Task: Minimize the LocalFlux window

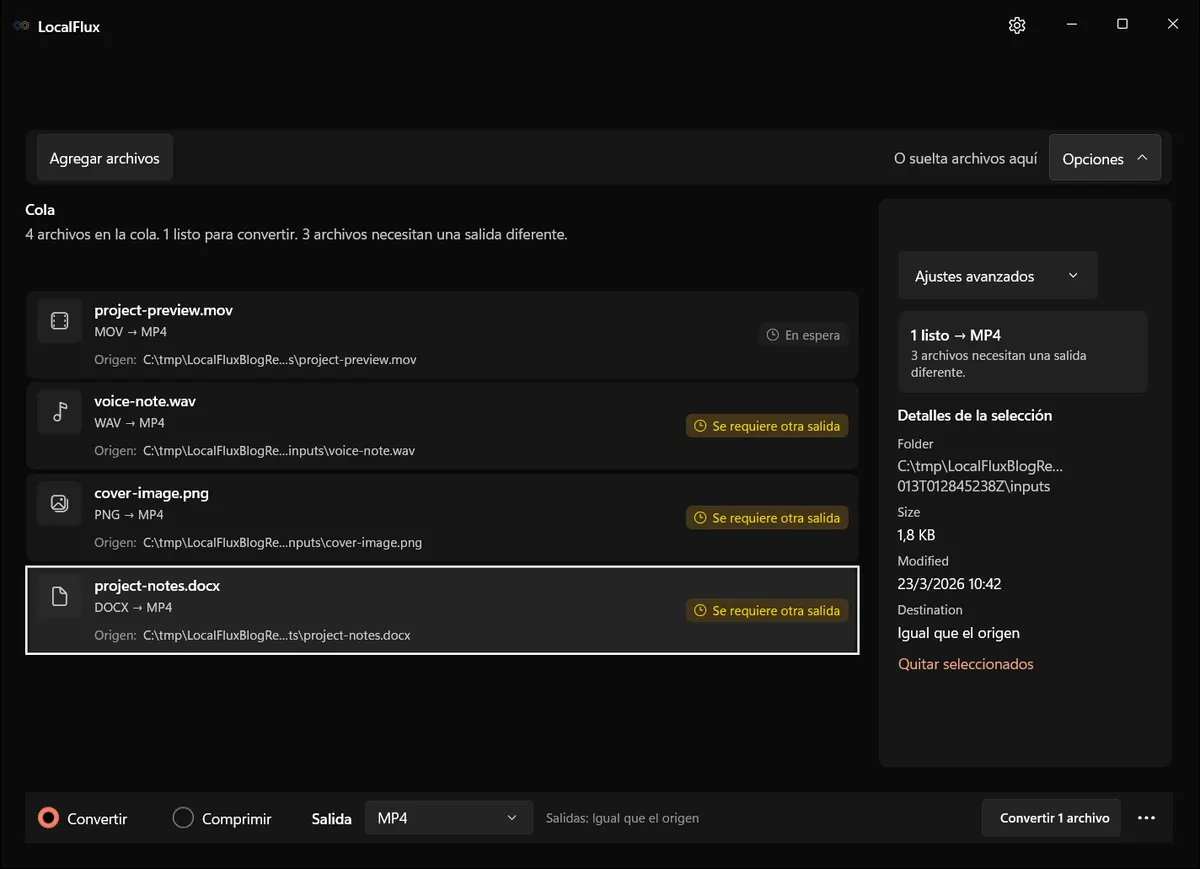Action: pos(1071,25)
